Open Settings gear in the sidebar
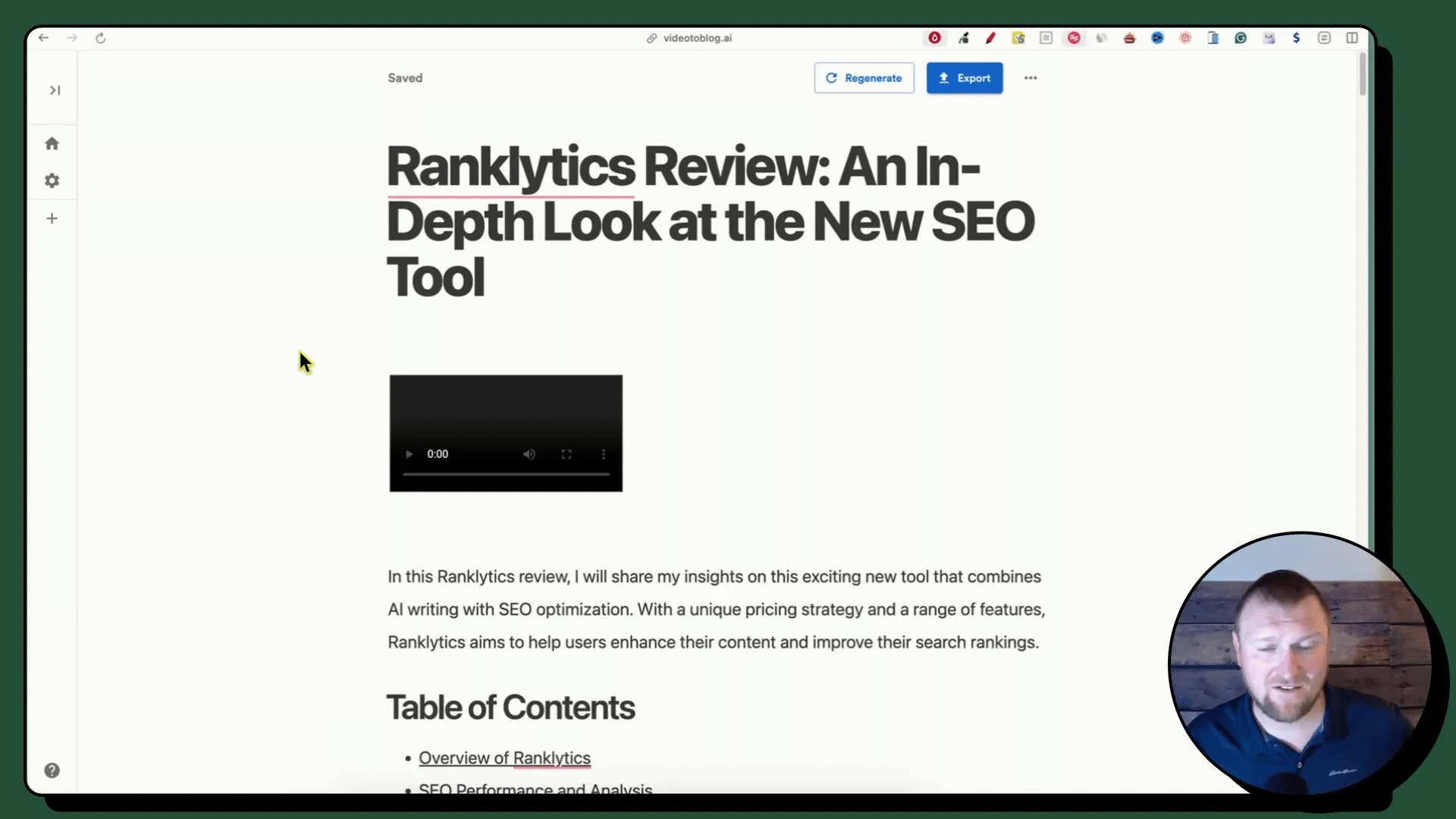Image resolution: width=1456 pixels, height=819 pixels. pos(52,180)
